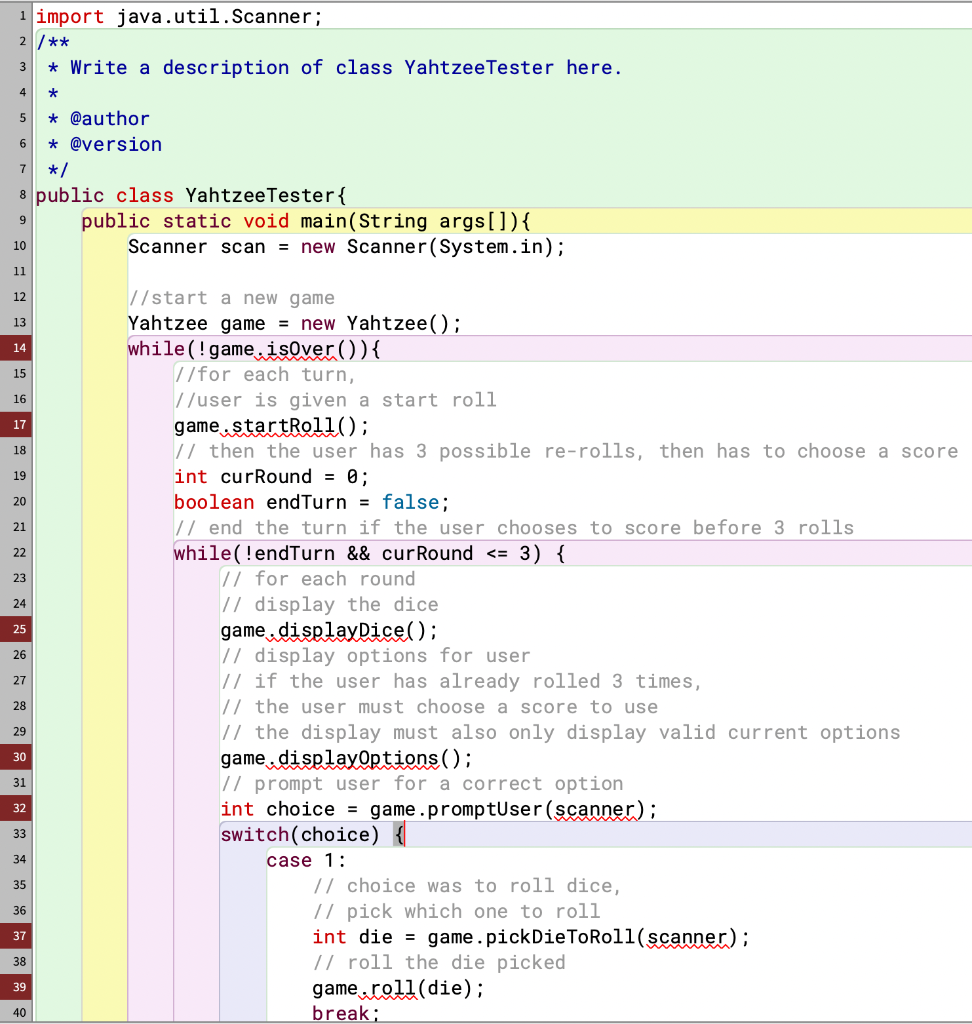Toggle the breakpoint on line 39
972x1024 pixels.
16,988
